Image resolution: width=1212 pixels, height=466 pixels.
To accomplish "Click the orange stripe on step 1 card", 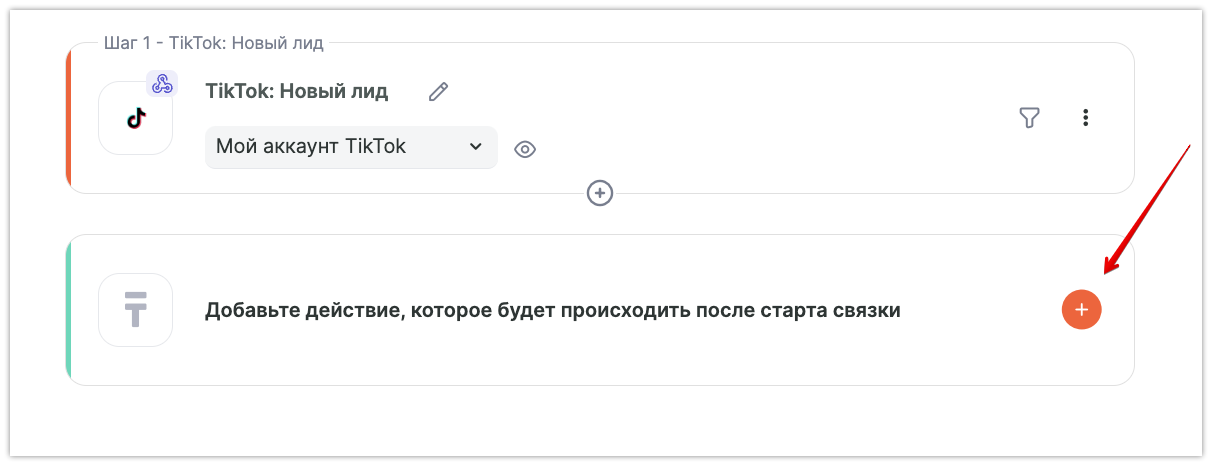I will (68, 118).
